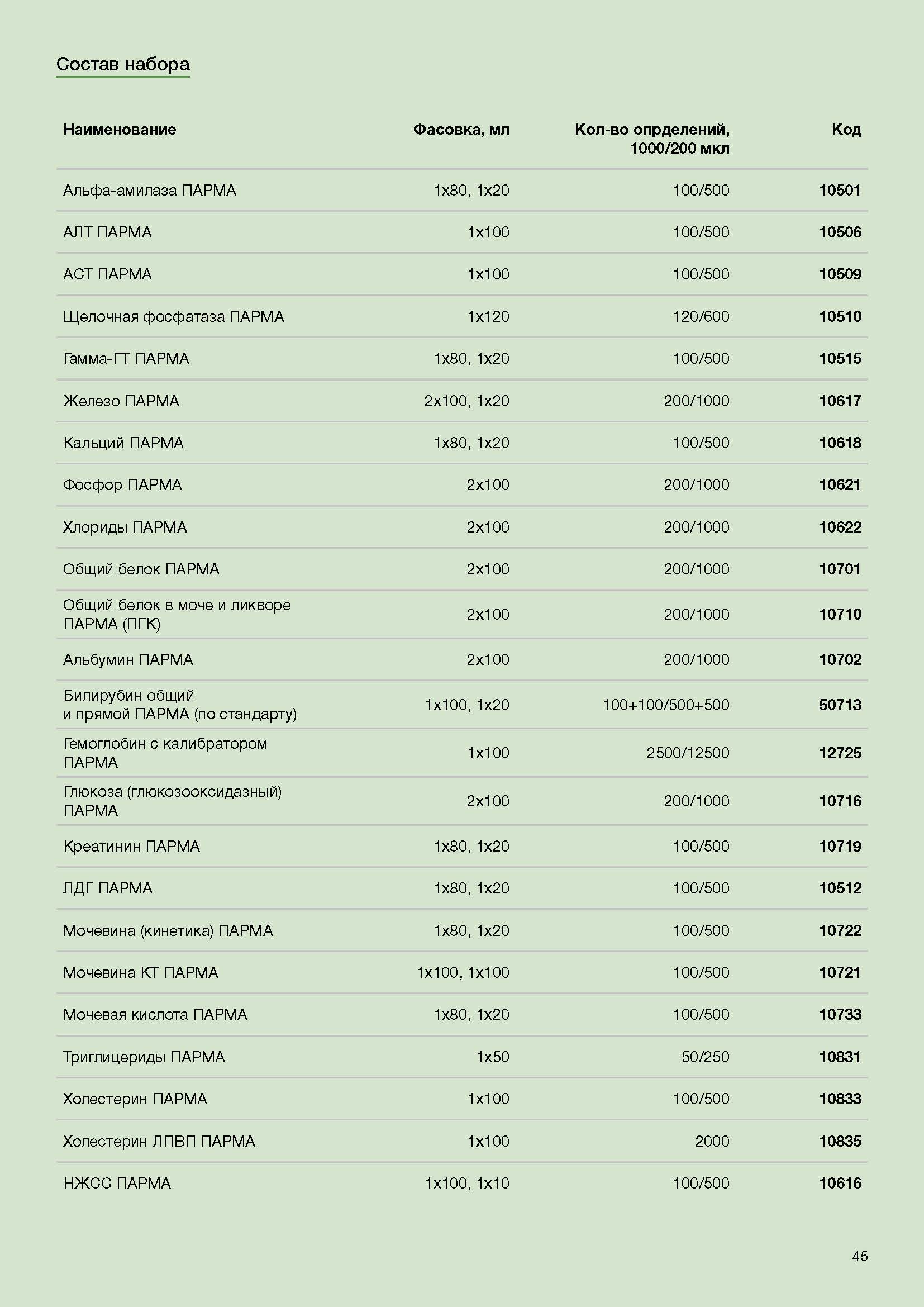Click the "Состав набора" heading

pyautogui.click(x=123, y=64)
